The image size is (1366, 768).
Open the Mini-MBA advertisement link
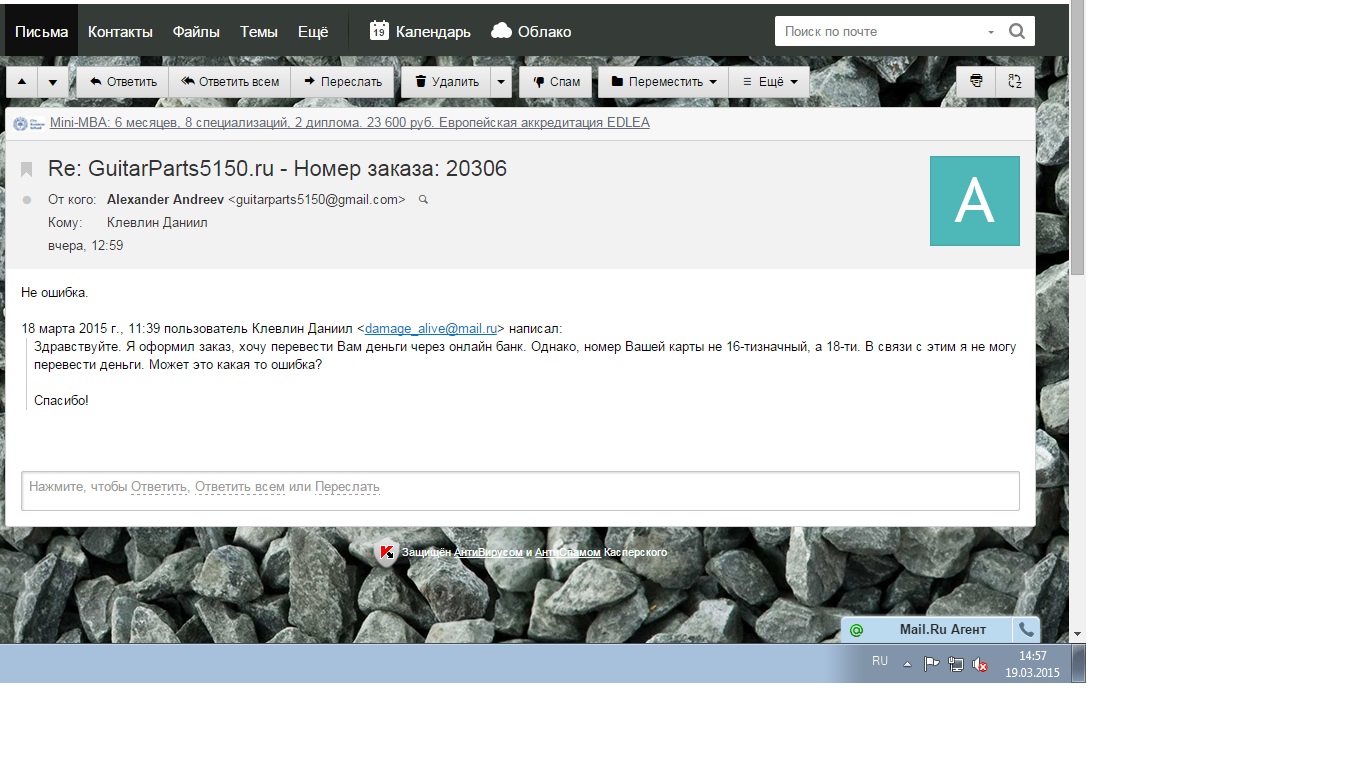[x=350, y=123]
